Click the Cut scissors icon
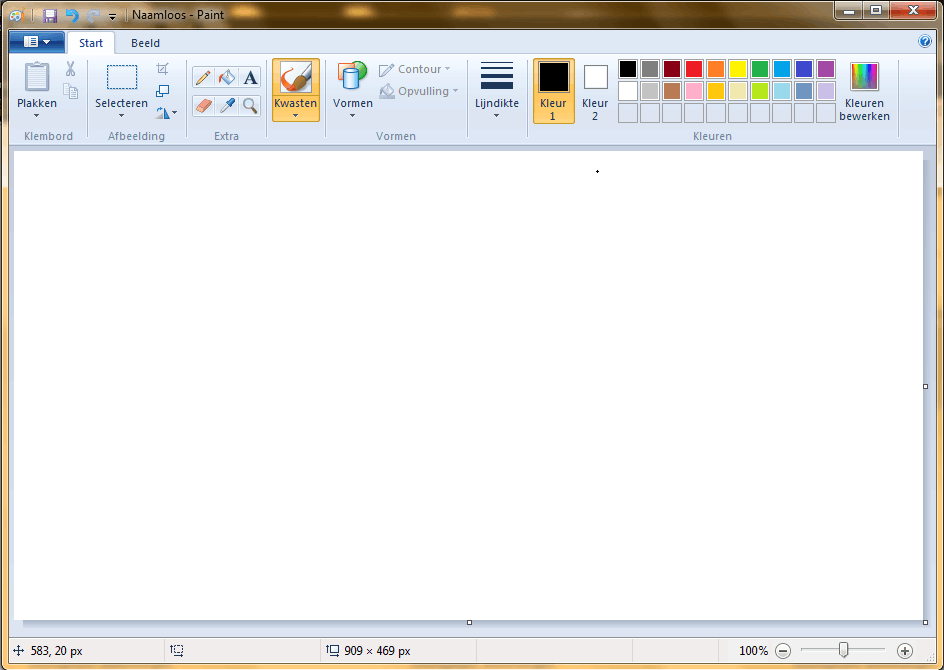The image size is (944, 670). pos(70,69)
